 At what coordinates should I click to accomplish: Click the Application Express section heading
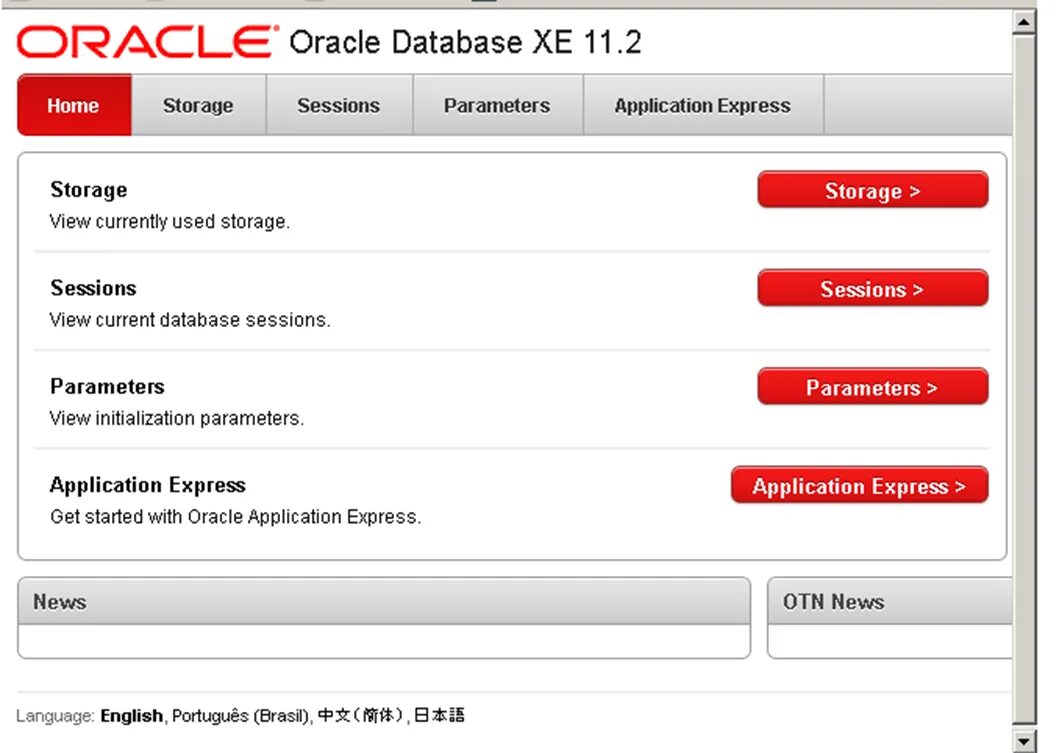click(148, 485)
